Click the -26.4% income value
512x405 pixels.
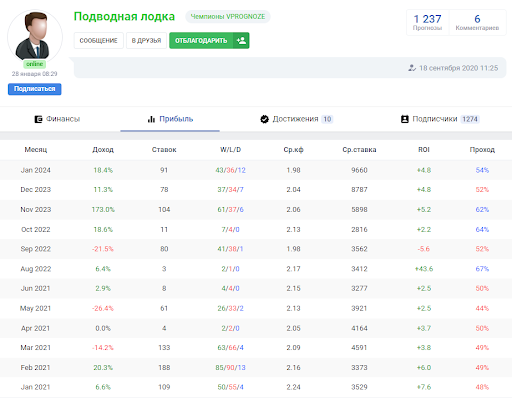click(x=103, y=308)
